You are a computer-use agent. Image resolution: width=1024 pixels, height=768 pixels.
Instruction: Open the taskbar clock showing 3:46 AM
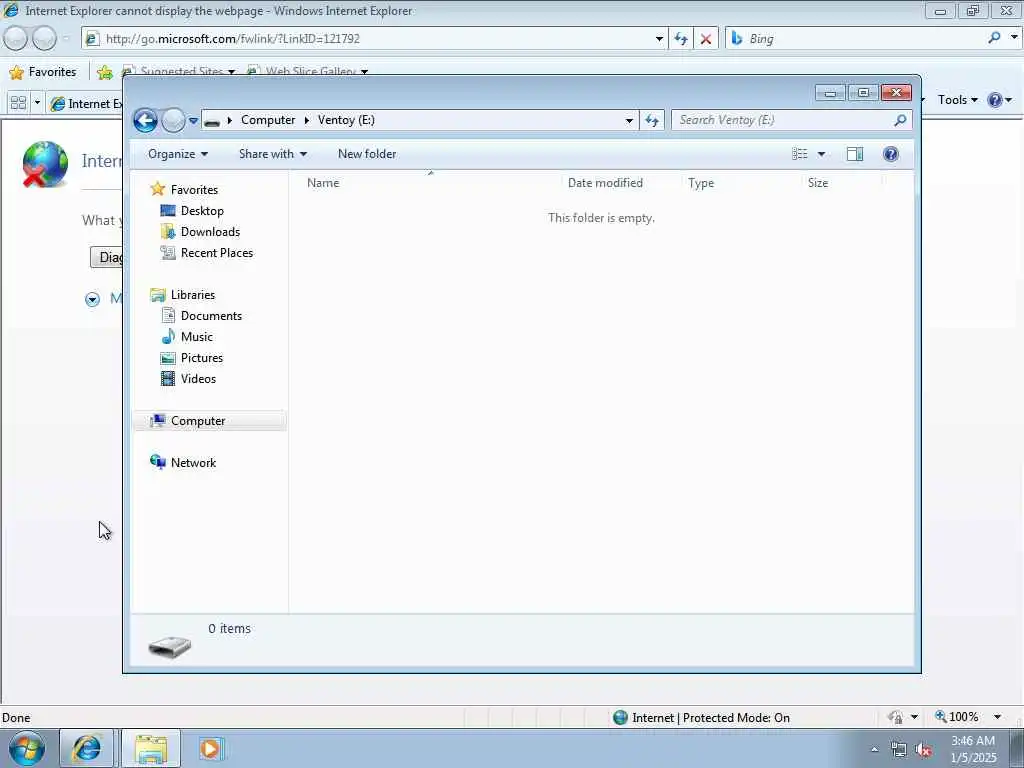(973, 749)
